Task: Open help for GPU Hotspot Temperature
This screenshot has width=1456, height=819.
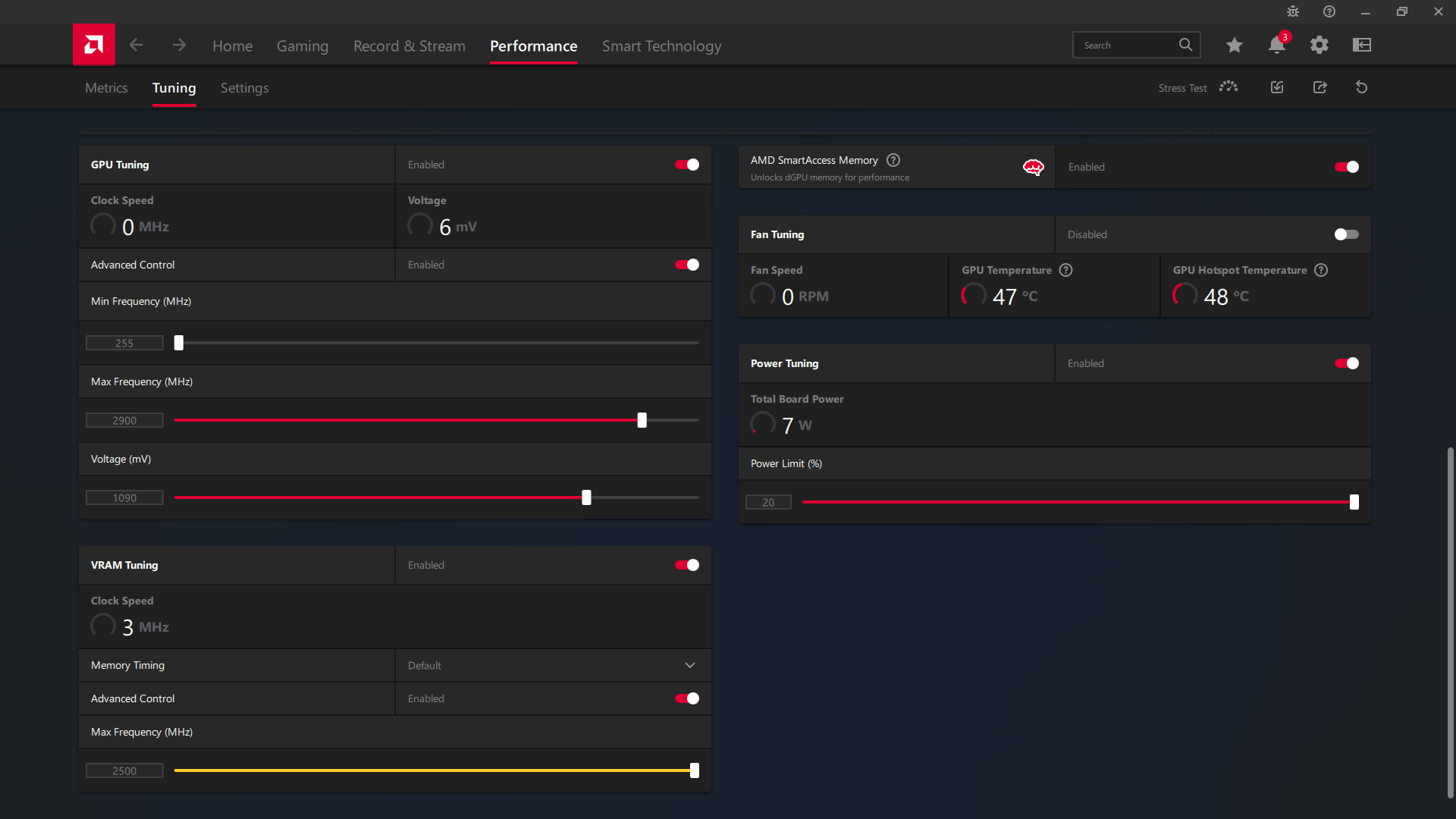Action: [x=1321, y=270]
